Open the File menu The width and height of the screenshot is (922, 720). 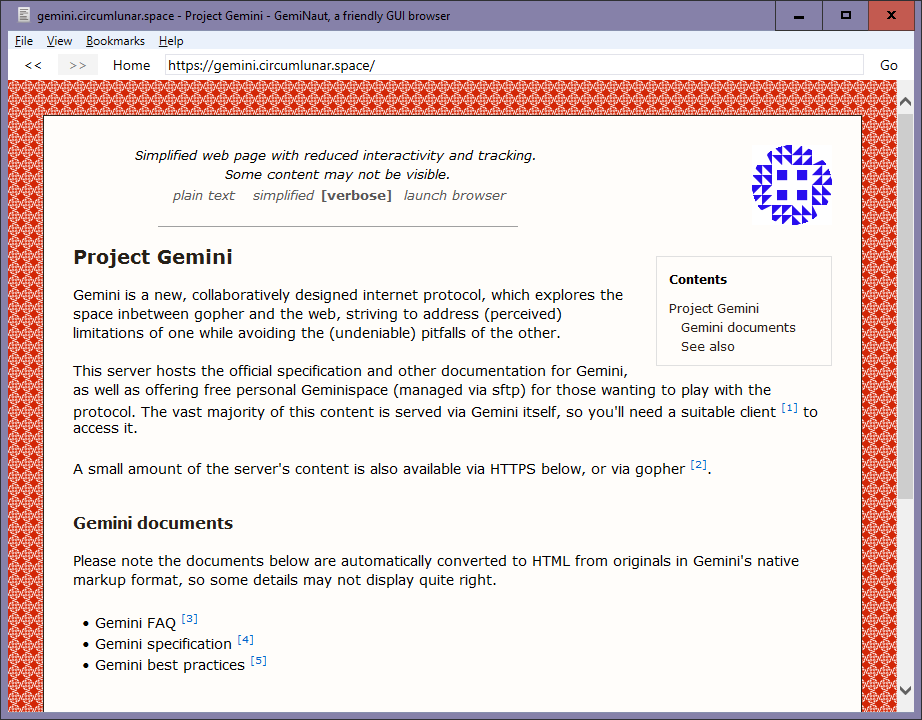coord(24,41)
